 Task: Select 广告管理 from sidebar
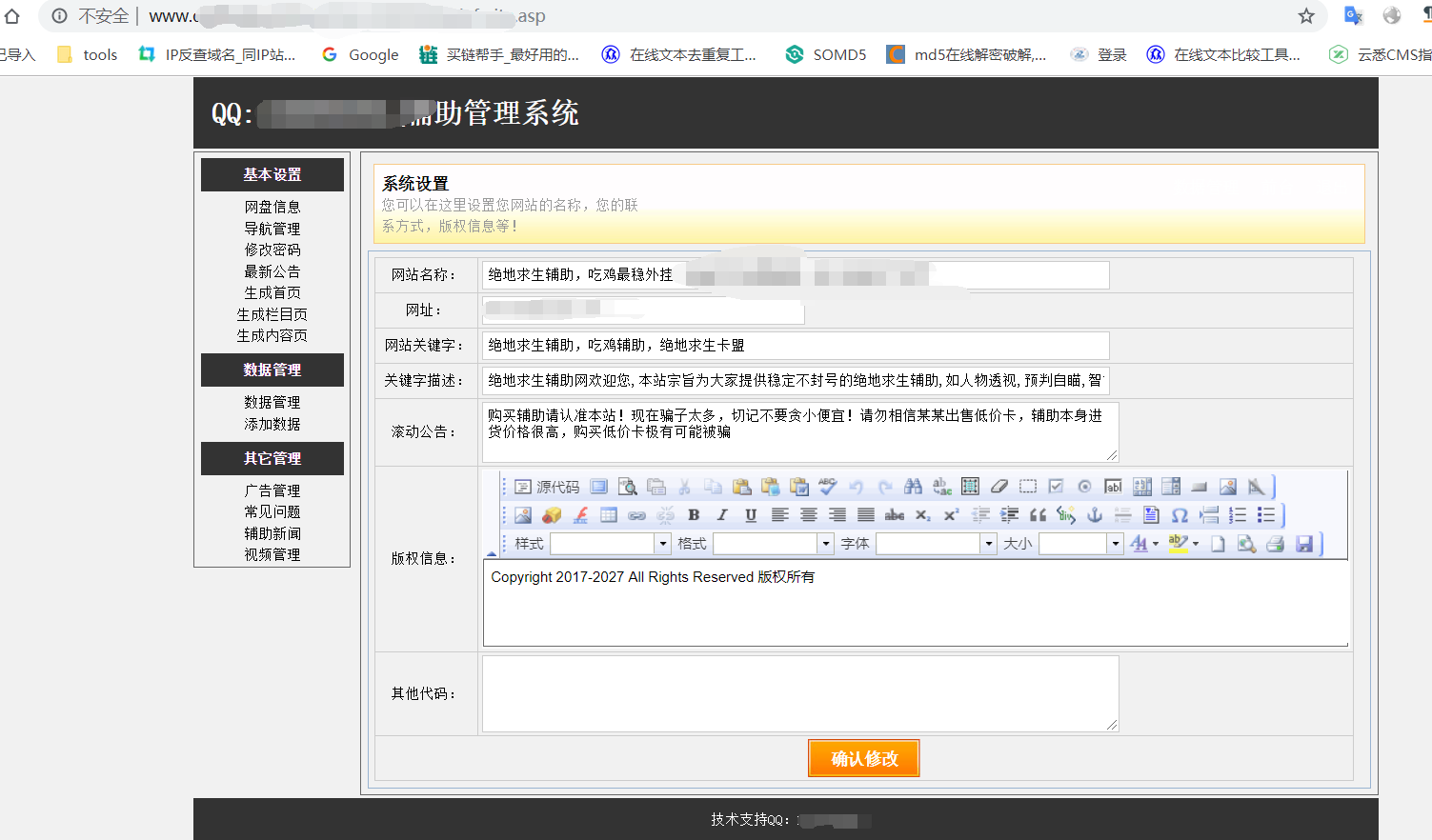tap(272, 490)
